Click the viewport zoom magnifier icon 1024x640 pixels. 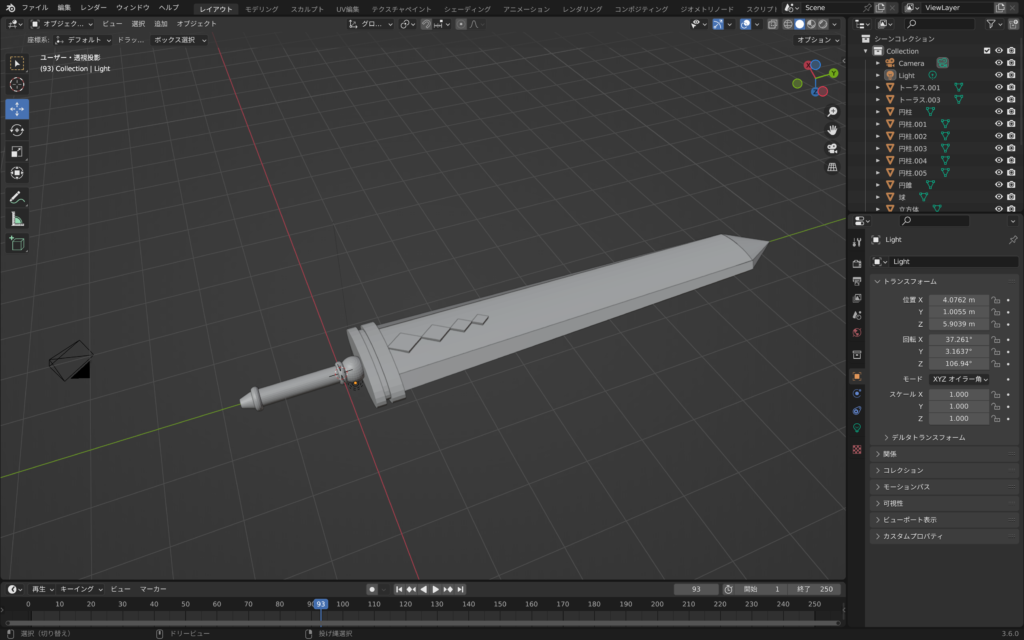pos(832,112)
